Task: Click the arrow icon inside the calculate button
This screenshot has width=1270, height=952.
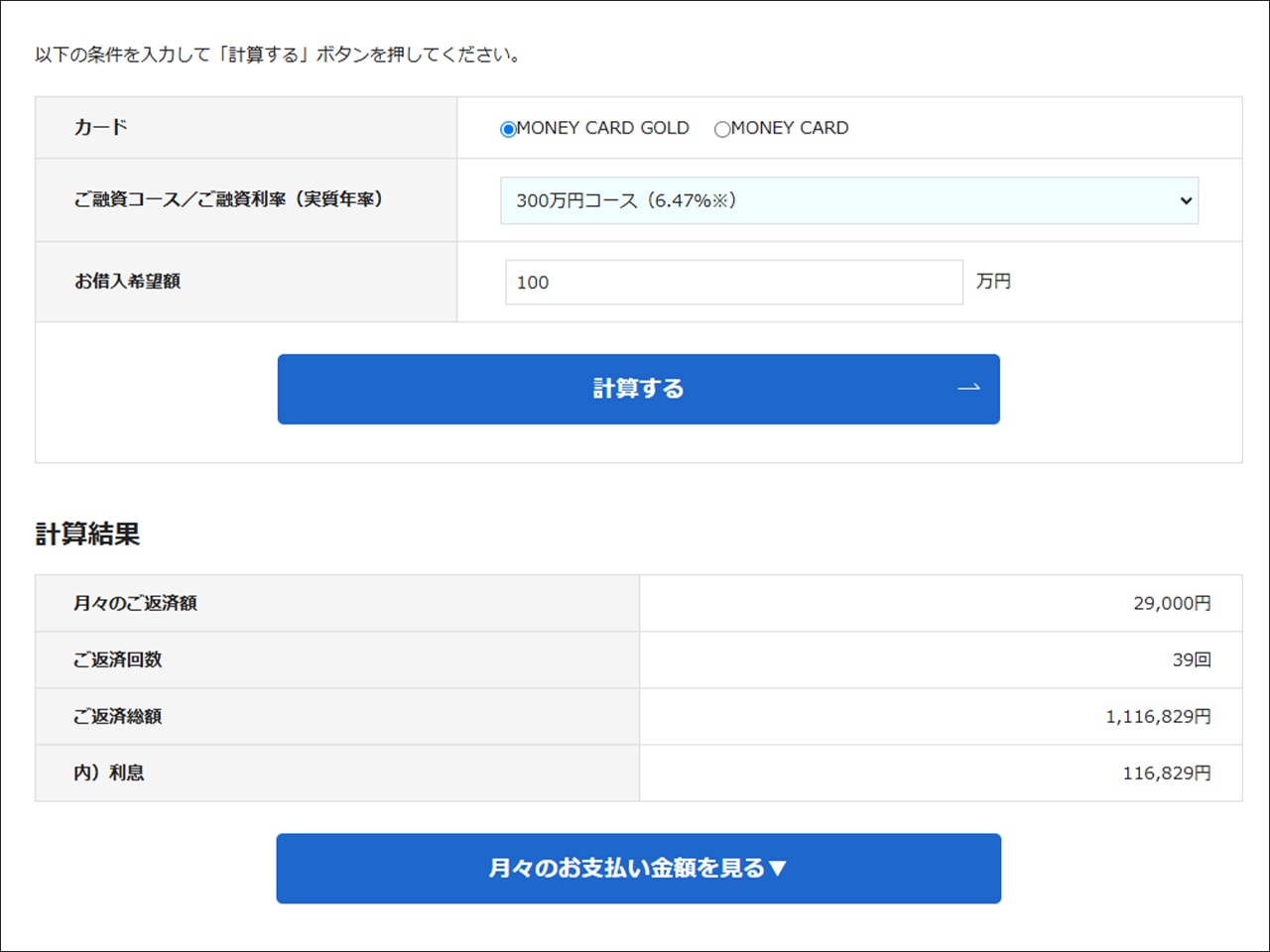Action: click(x=969, y=389)
